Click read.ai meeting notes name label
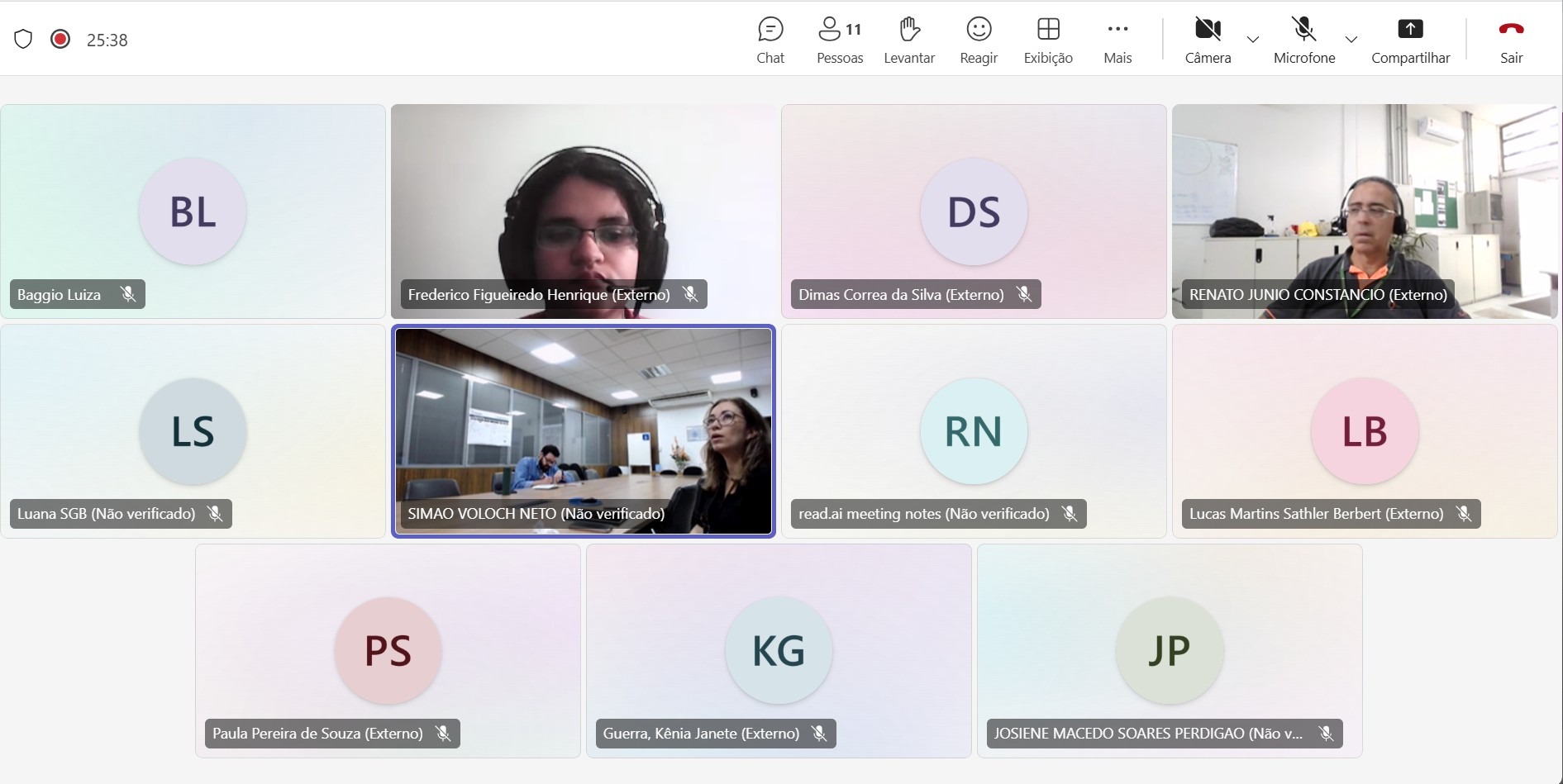Screen dimensions: 1563x784 [923, 514]
